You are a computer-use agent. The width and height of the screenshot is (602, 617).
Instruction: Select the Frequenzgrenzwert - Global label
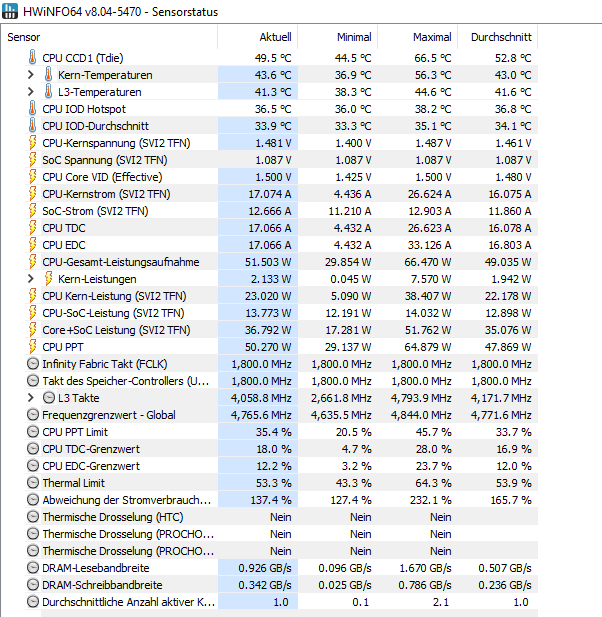[x=109, y=415]
